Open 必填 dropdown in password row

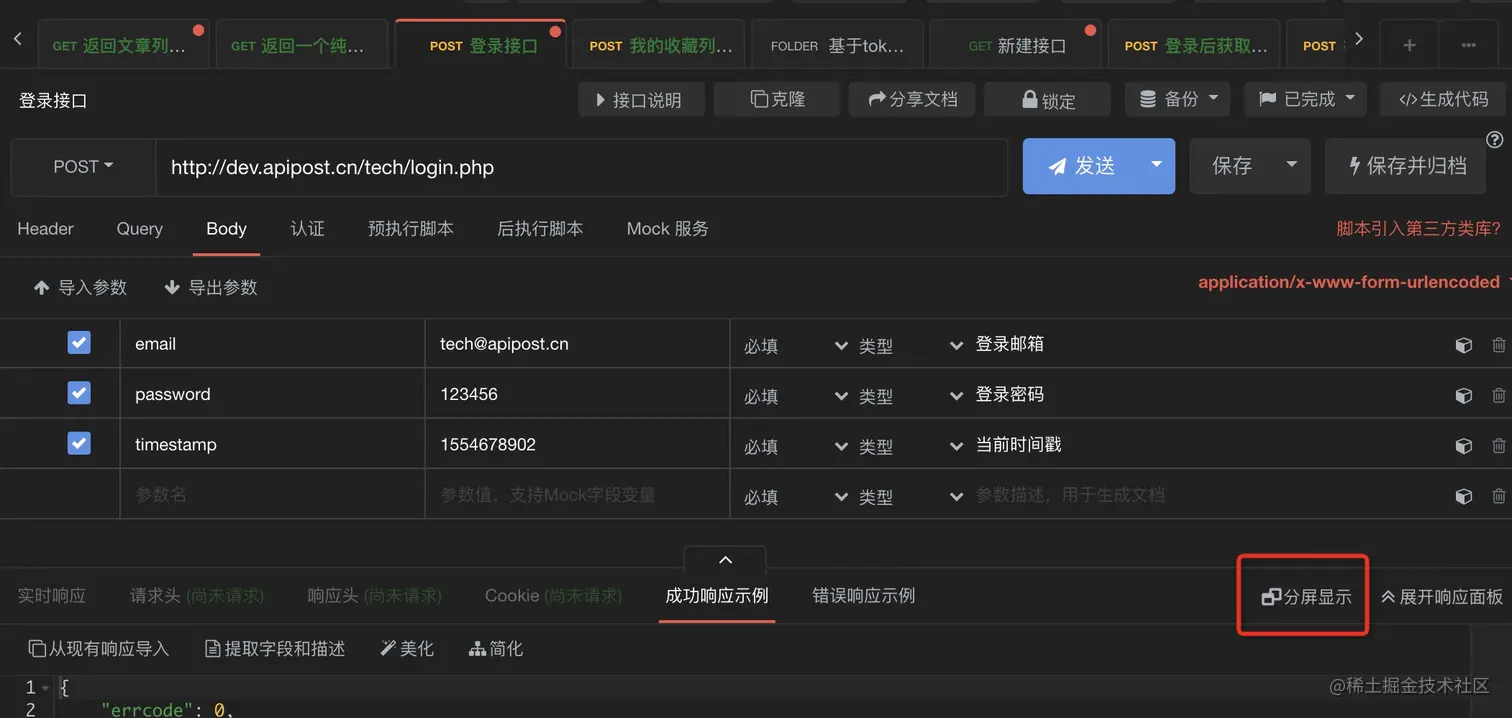click(x=795, y=396)
